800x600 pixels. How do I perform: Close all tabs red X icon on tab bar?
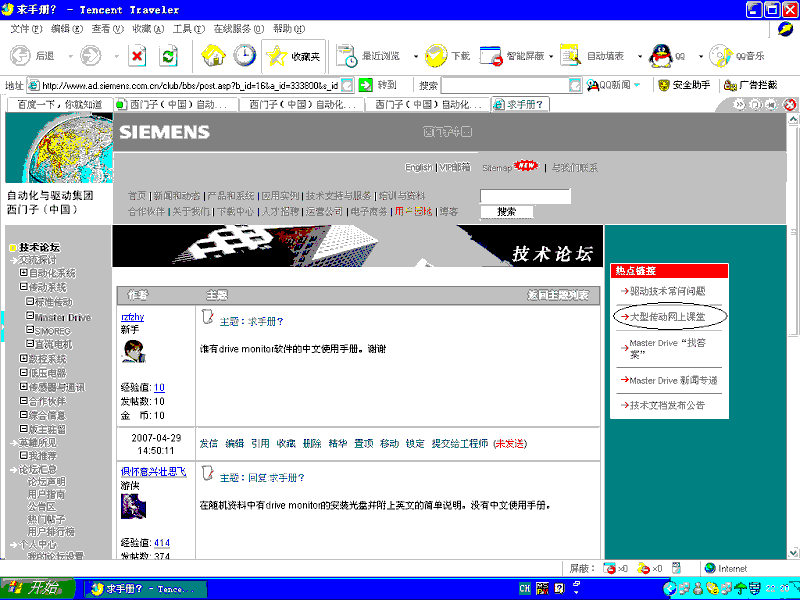789,105
